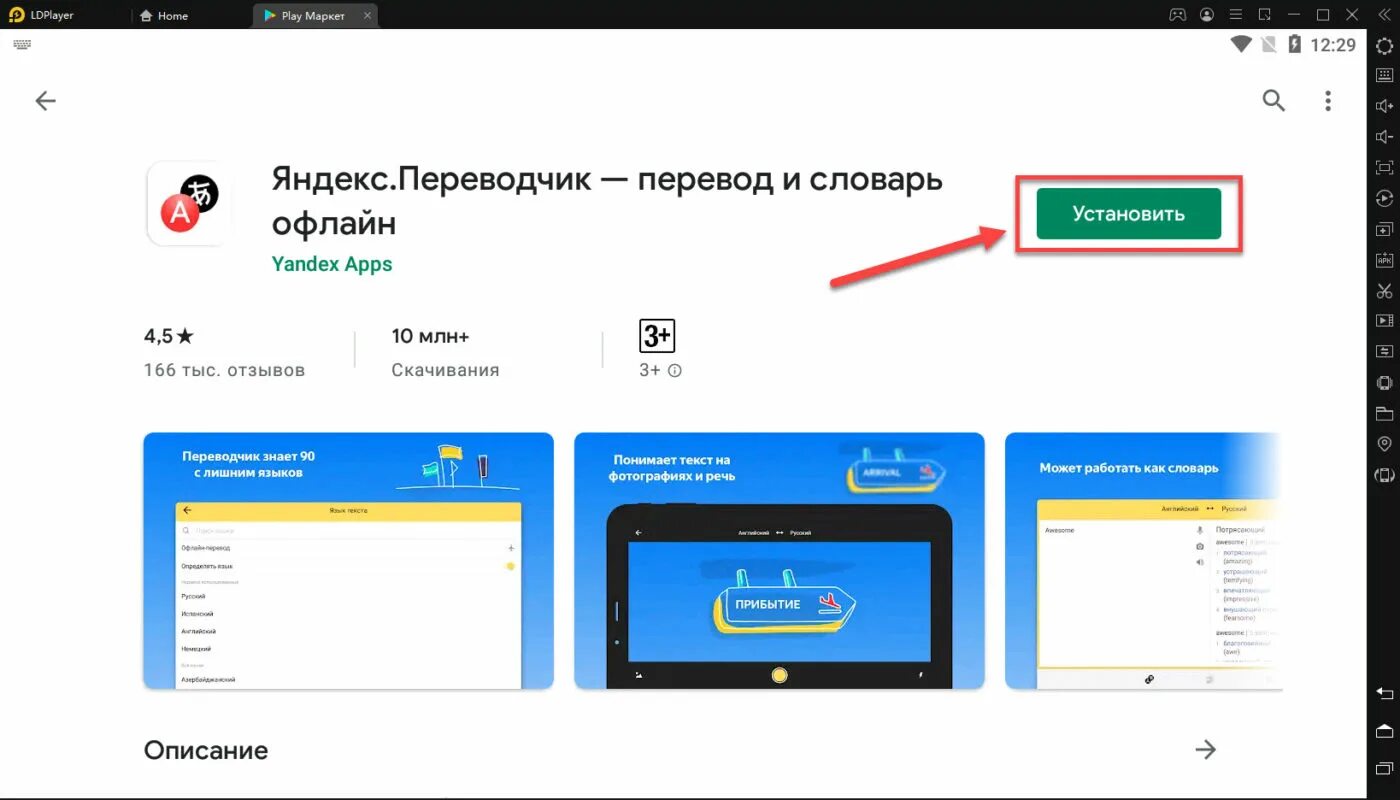Screen dimensions: 1400x800
Task: Open the LDPlayer hamburger menu
Action: [1236, 15]
